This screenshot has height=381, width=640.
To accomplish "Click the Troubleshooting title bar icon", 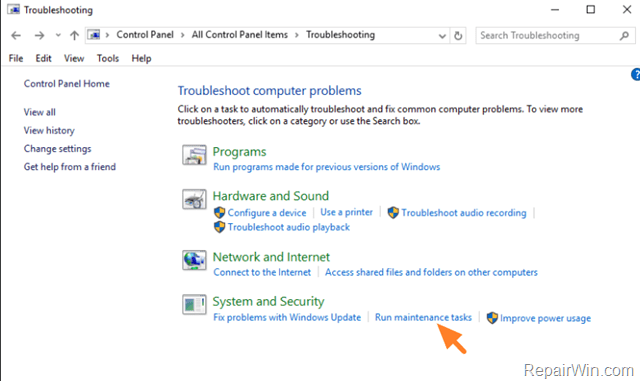I will point(13,9).
